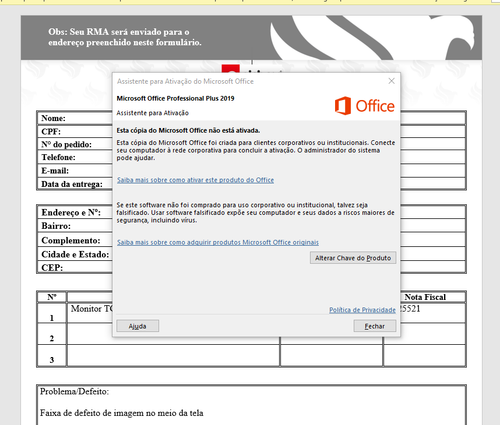Click the Problema/Defeito: heading text
The height and width of the screenshot is (425, 500).
pyautogui.click(x=74, y=391)
